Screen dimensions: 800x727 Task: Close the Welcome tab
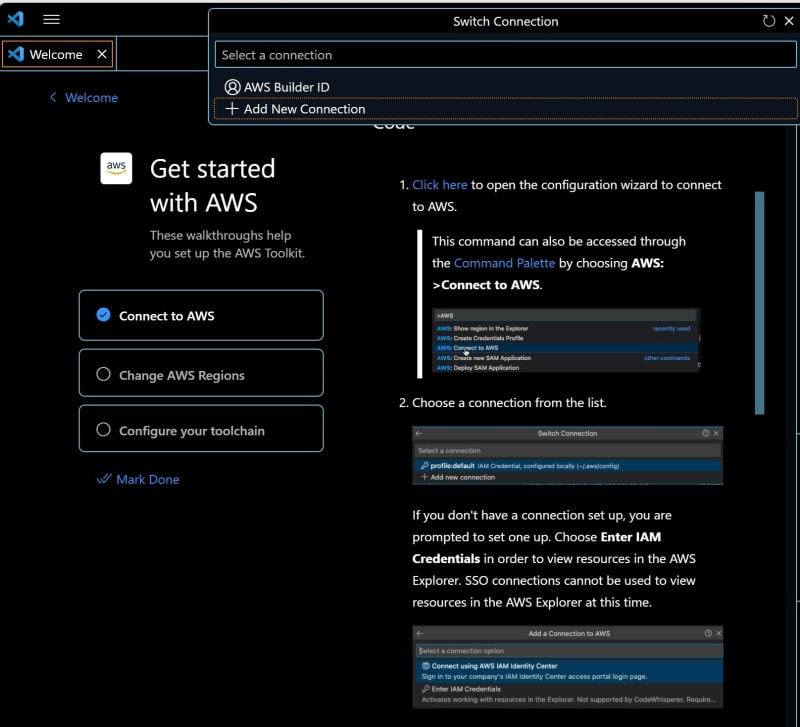102,54
